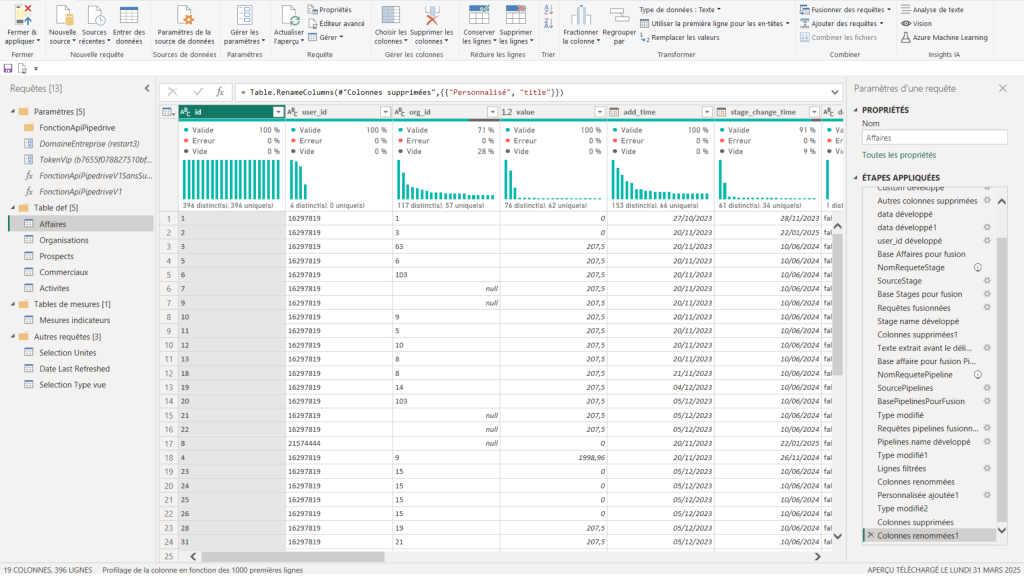Click Supprimer les colonnes icon
This screenshot has width=1024, height=576.
coord(432,15)
